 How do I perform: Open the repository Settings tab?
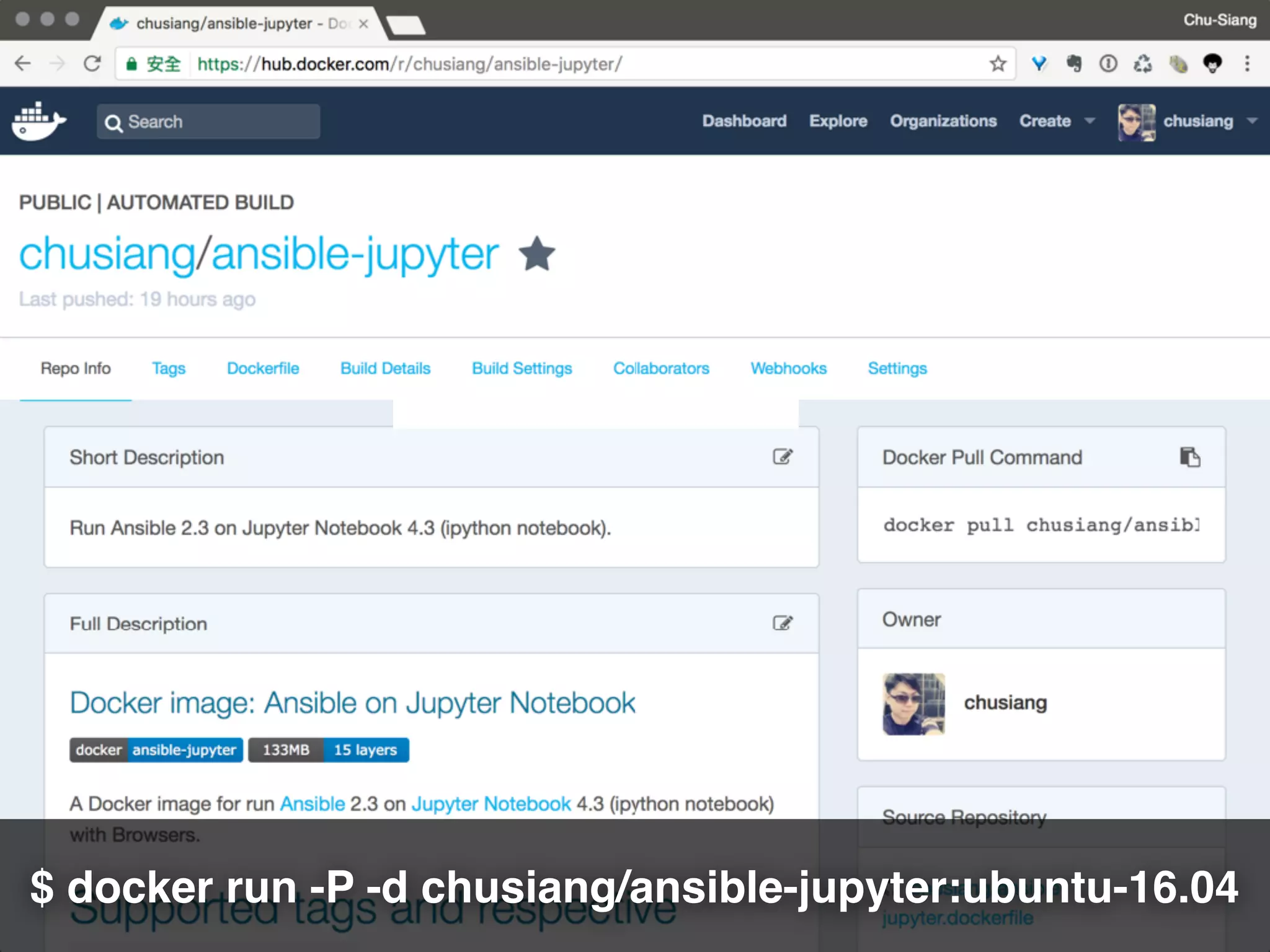[x=897, y=368]
